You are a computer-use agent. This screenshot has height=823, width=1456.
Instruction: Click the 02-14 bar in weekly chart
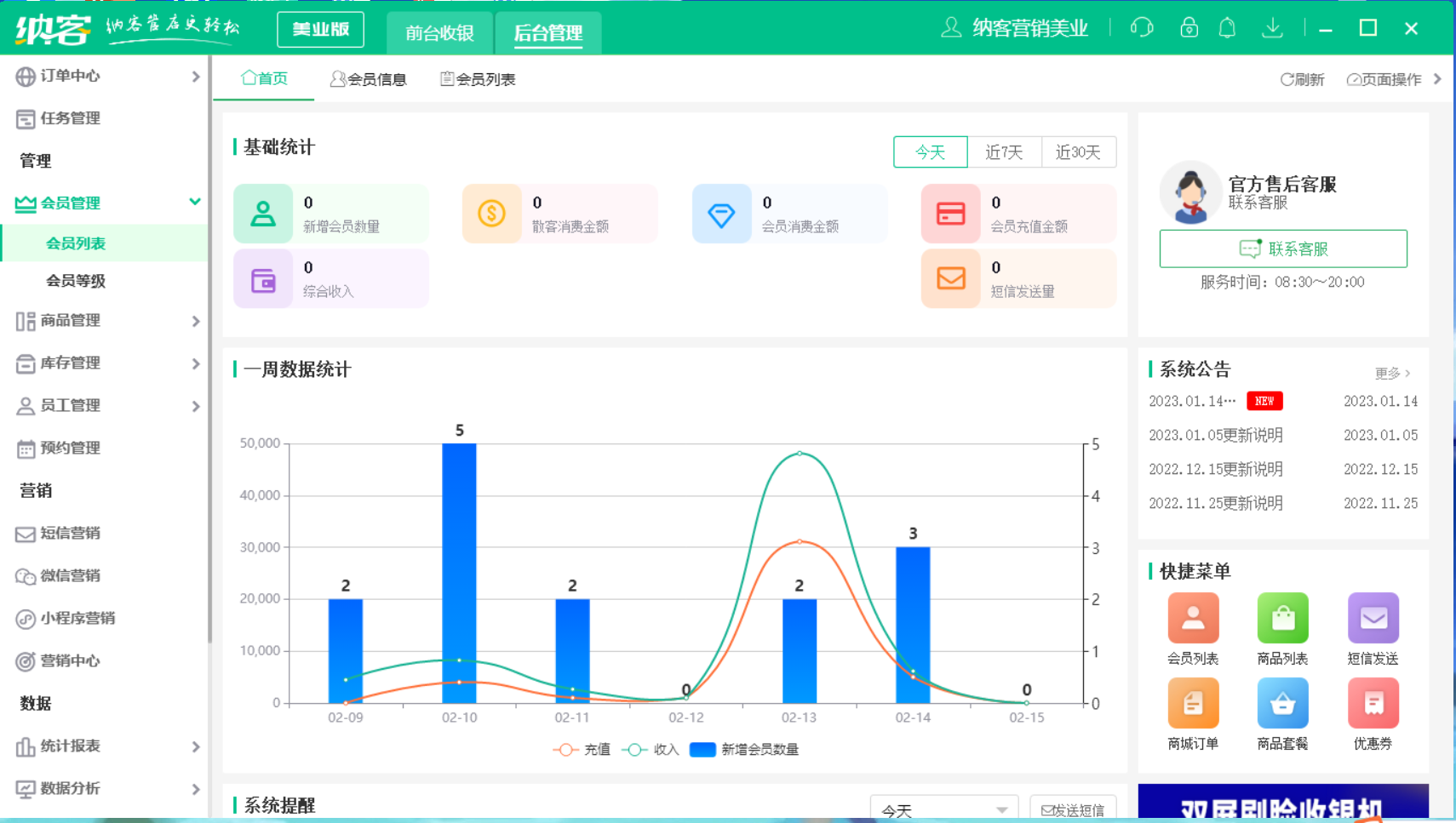click(x=913, y=626)
